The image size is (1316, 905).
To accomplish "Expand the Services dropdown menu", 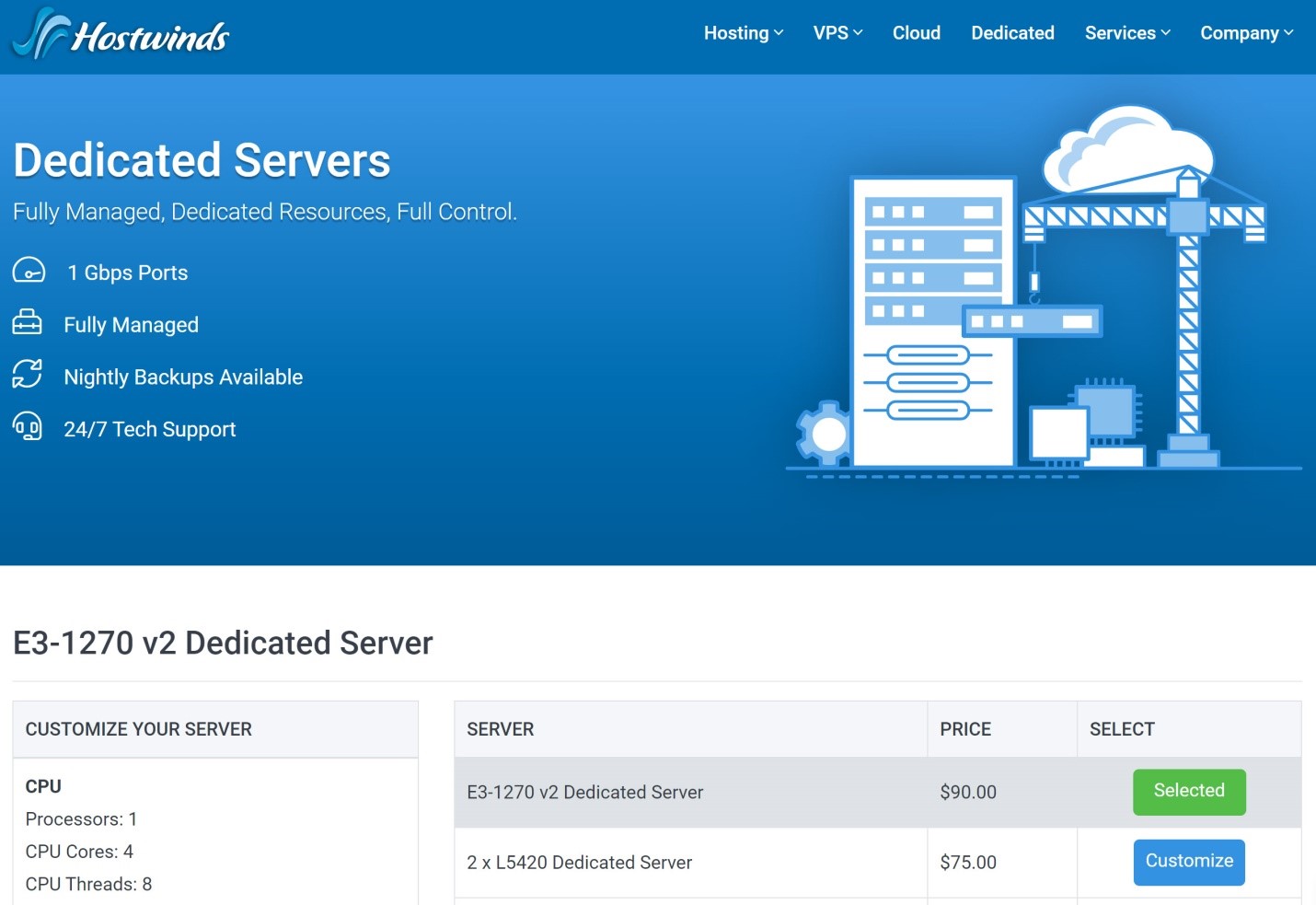I will 1126,33.
